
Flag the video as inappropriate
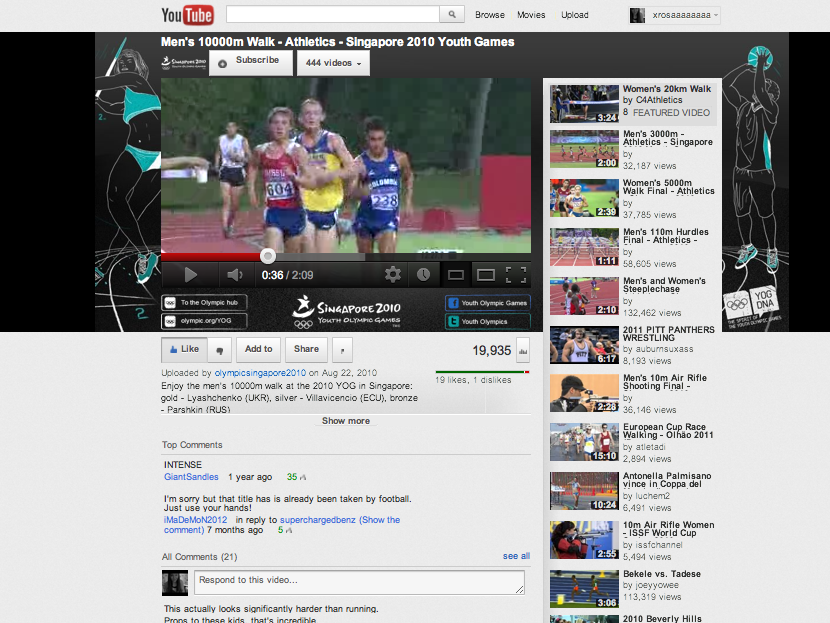342,350
